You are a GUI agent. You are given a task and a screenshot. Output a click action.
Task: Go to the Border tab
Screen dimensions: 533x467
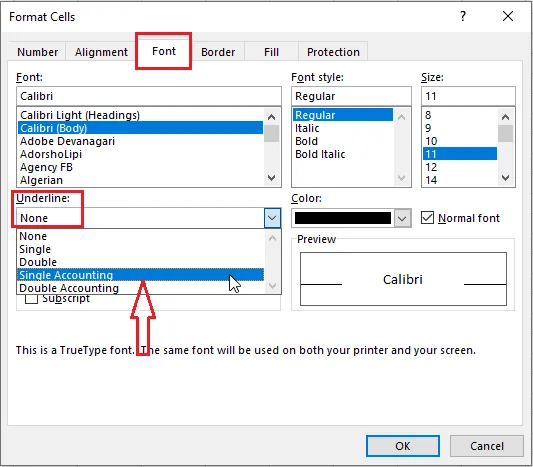pos(218,52)
